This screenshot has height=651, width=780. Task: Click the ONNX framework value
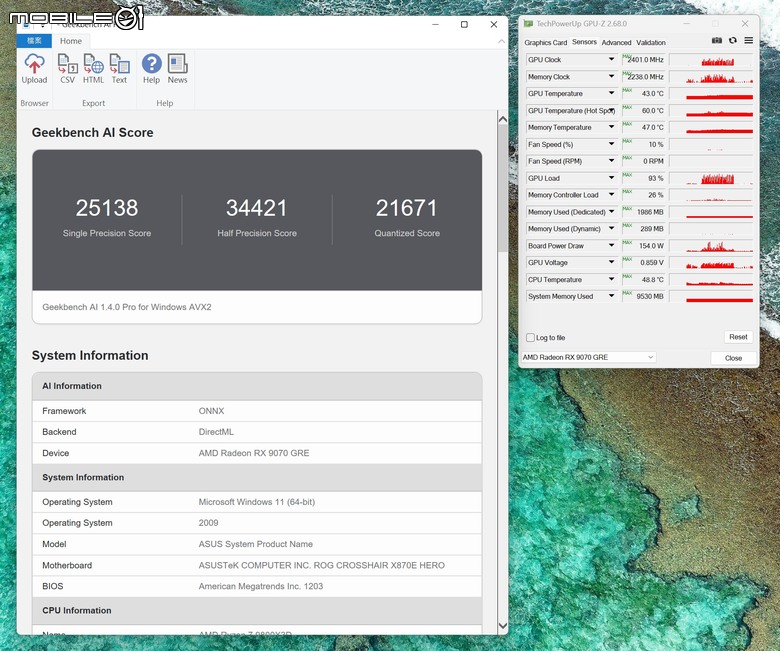tap(211, 411)
